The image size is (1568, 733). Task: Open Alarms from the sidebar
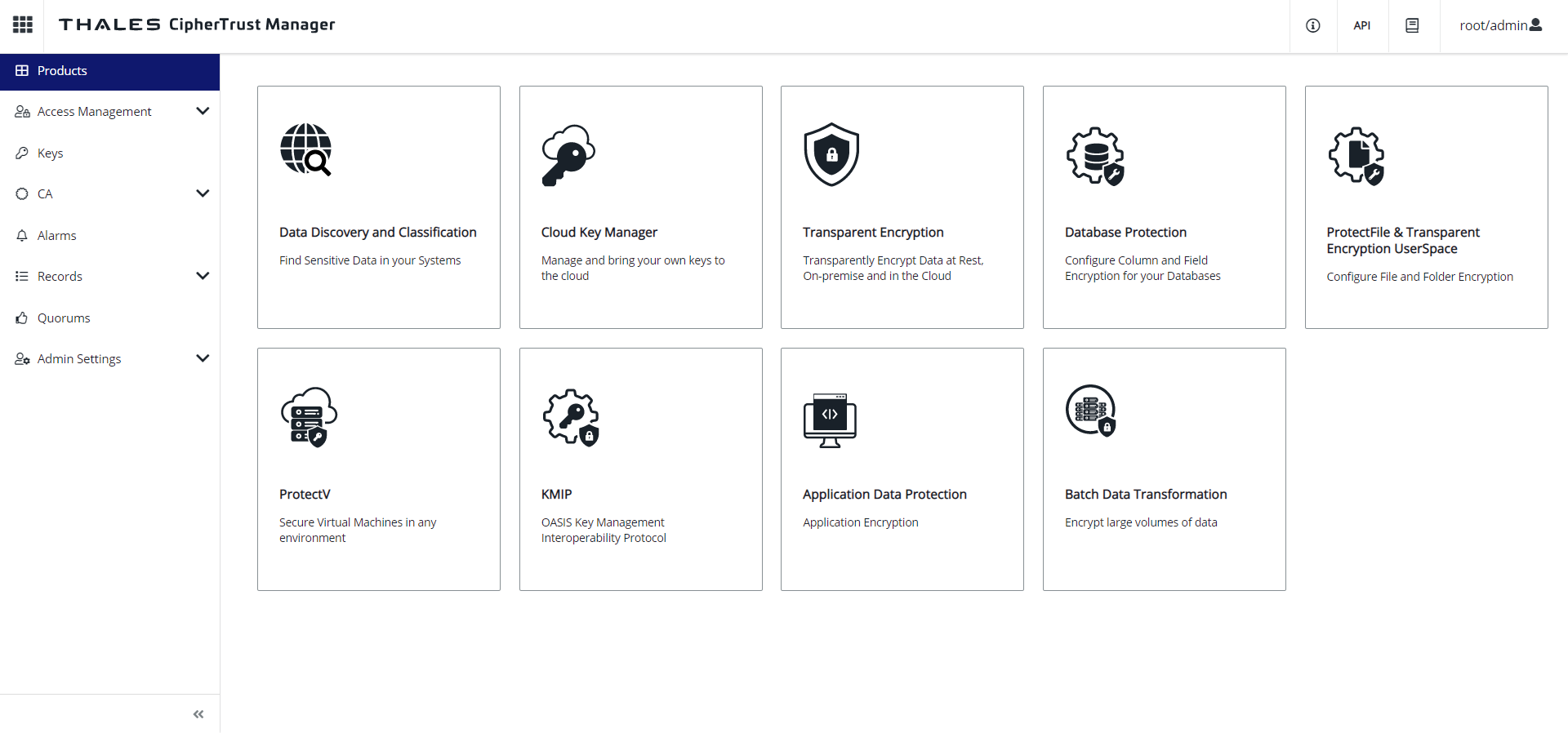click(x=56, y=236)
